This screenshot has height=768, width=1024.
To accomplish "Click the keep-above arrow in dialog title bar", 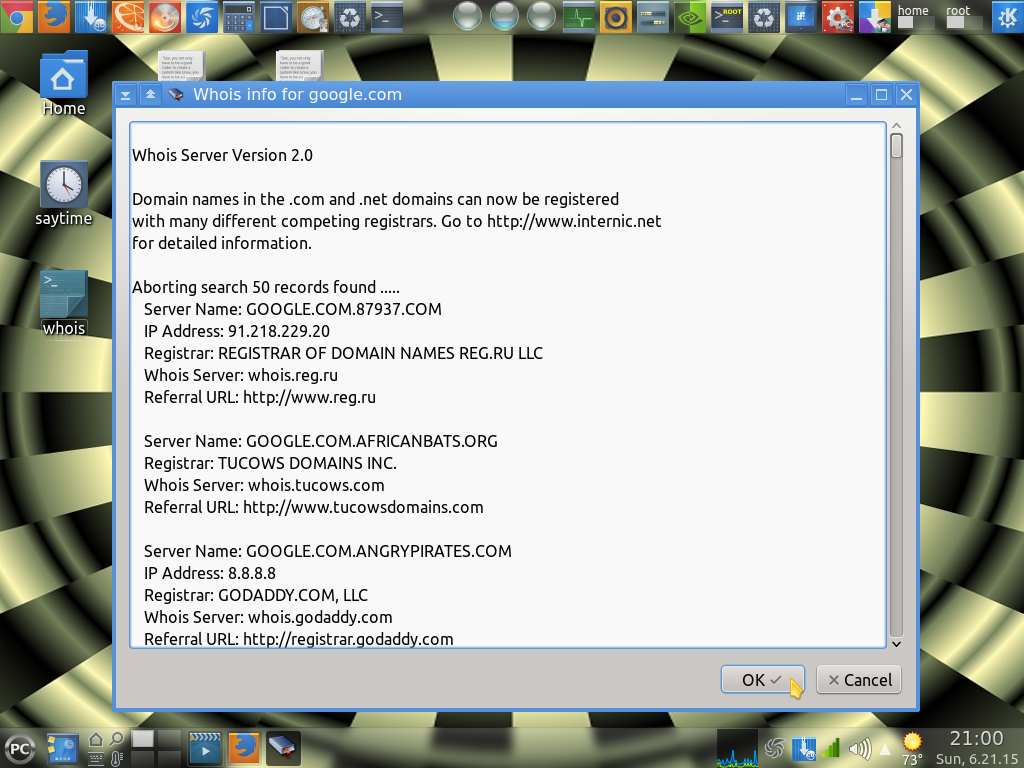I will [x=150, y=95].
